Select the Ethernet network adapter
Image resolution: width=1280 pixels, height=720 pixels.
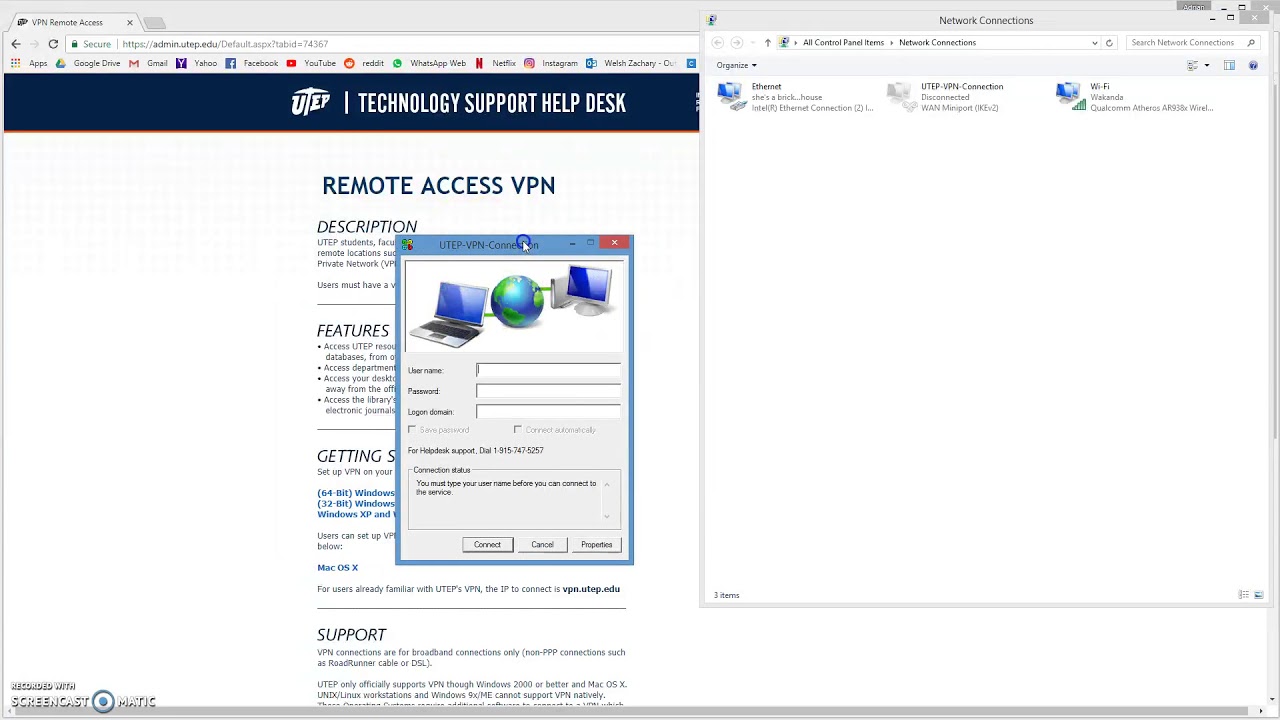pos(795,97)
